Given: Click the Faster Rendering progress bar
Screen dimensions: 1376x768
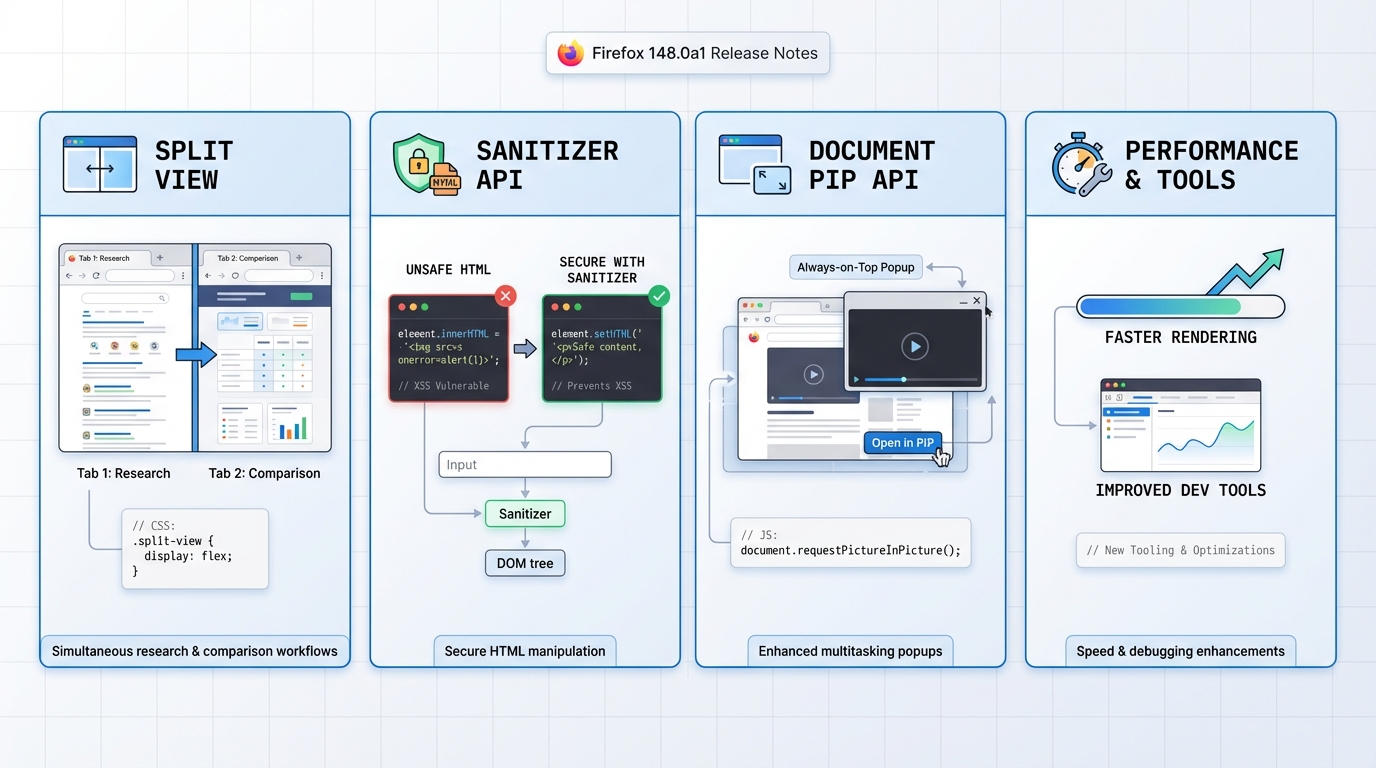Looking at the screenshot, I should click(1180, 307).
